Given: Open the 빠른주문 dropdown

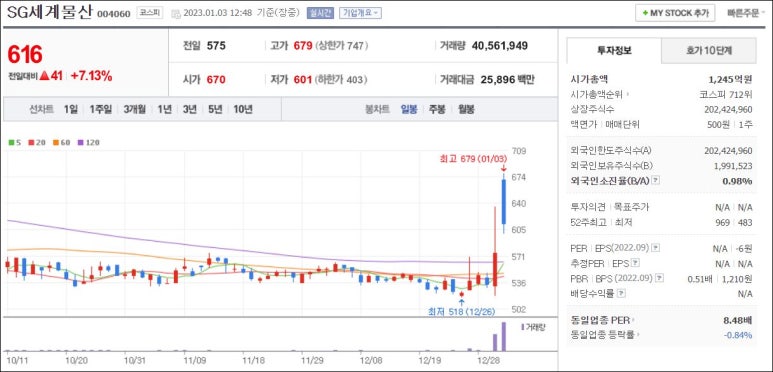Looking at the screenshot, I should click(746, 13).
